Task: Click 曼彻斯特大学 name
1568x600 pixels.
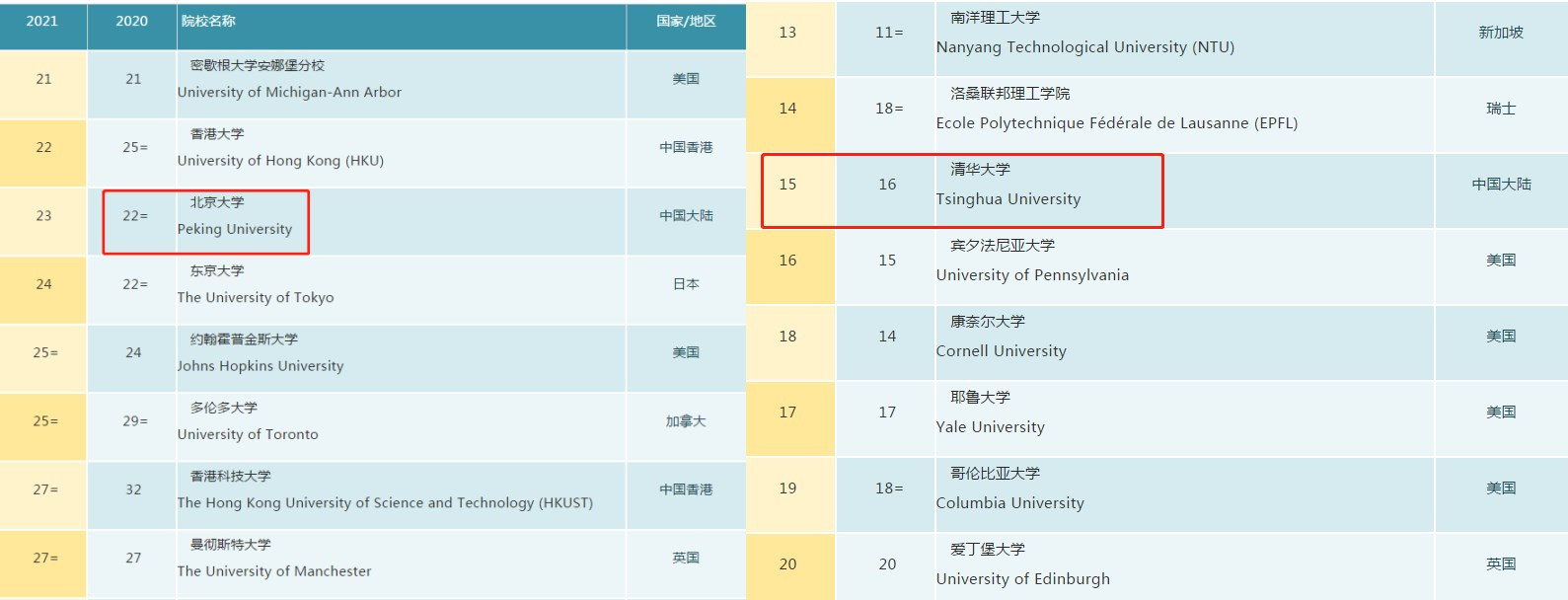Action: [231, 545]
